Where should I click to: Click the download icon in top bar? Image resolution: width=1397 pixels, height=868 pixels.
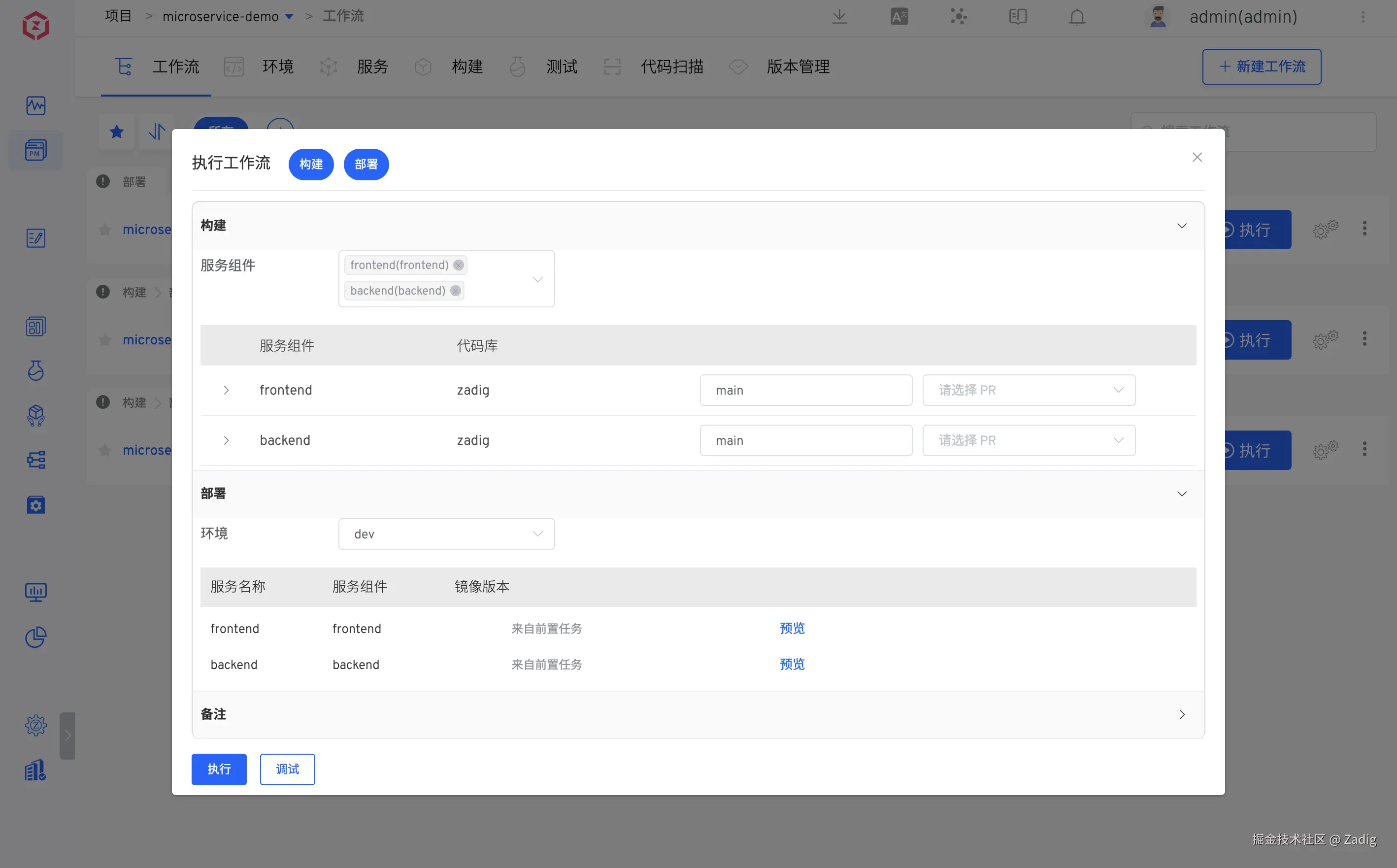pyautogui.click(x=839, y=17)
